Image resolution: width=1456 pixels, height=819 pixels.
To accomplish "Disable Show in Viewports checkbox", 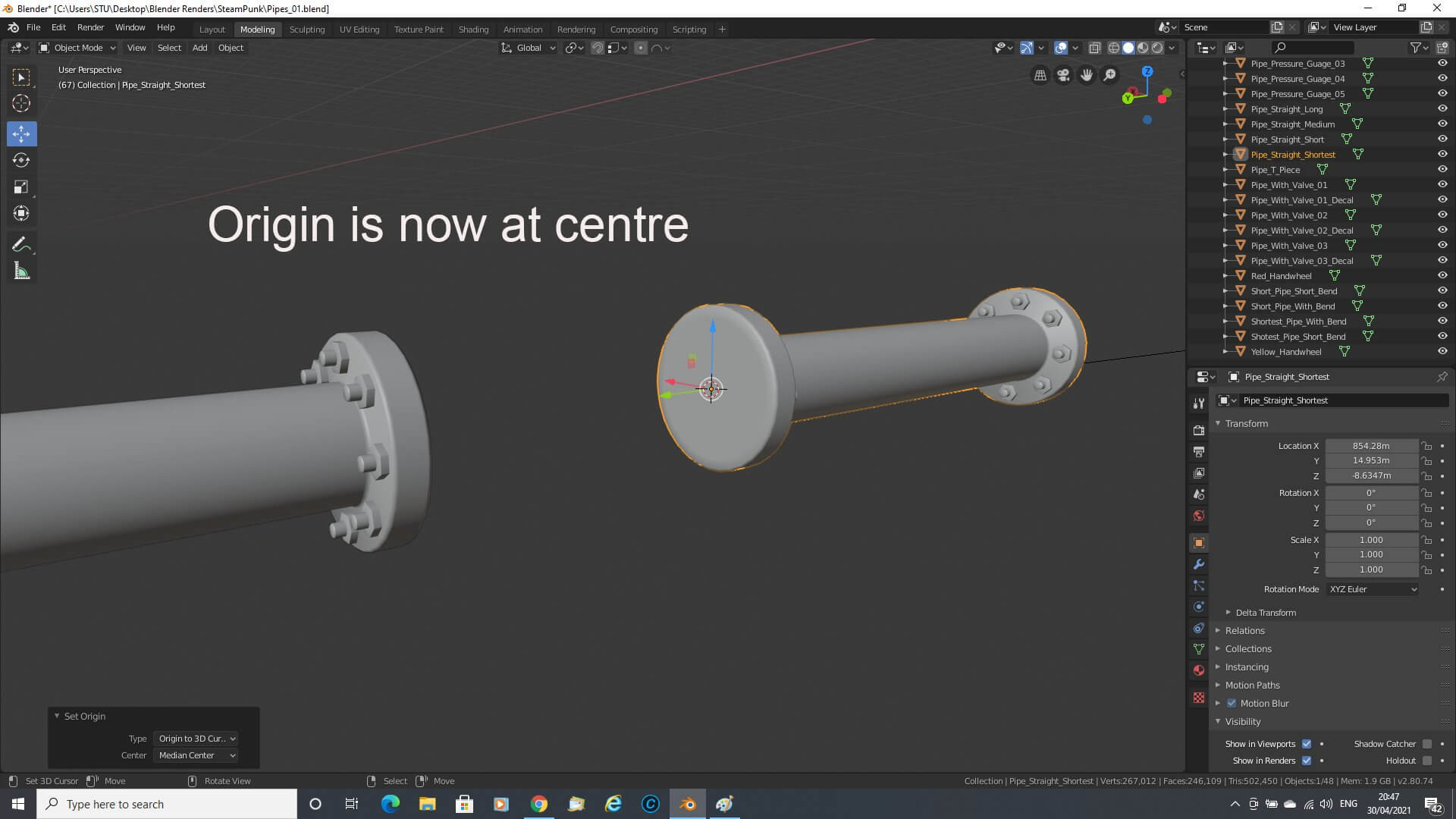I will tap(1307, 744).
